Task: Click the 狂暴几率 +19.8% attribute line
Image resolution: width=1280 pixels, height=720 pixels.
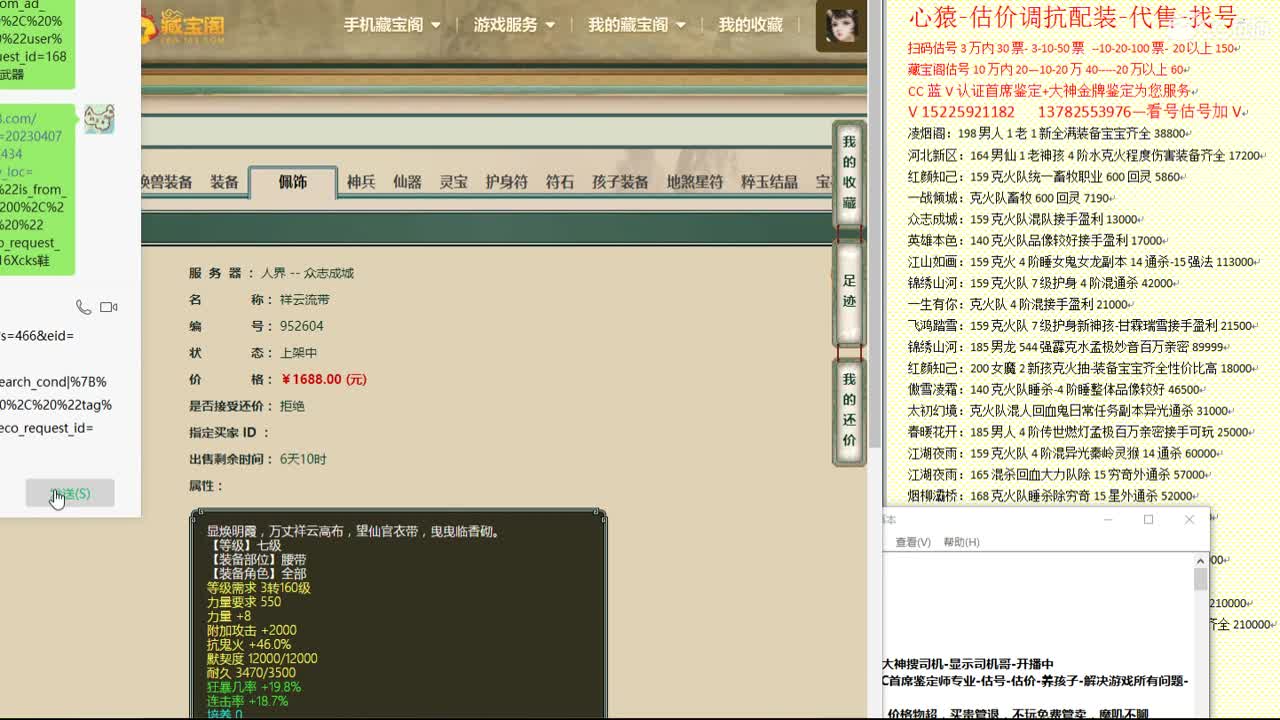Action: (253, 687)
